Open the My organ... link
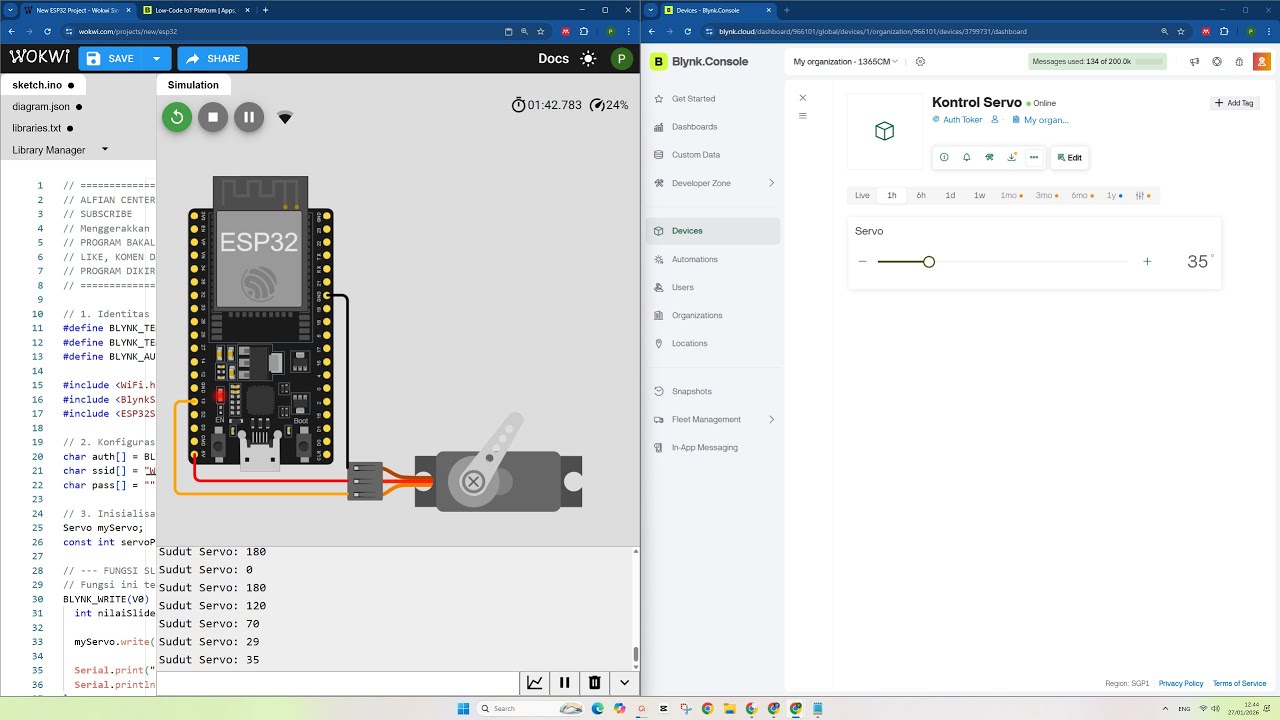This screenshot has width=1280, height=720. (1041, 119)
